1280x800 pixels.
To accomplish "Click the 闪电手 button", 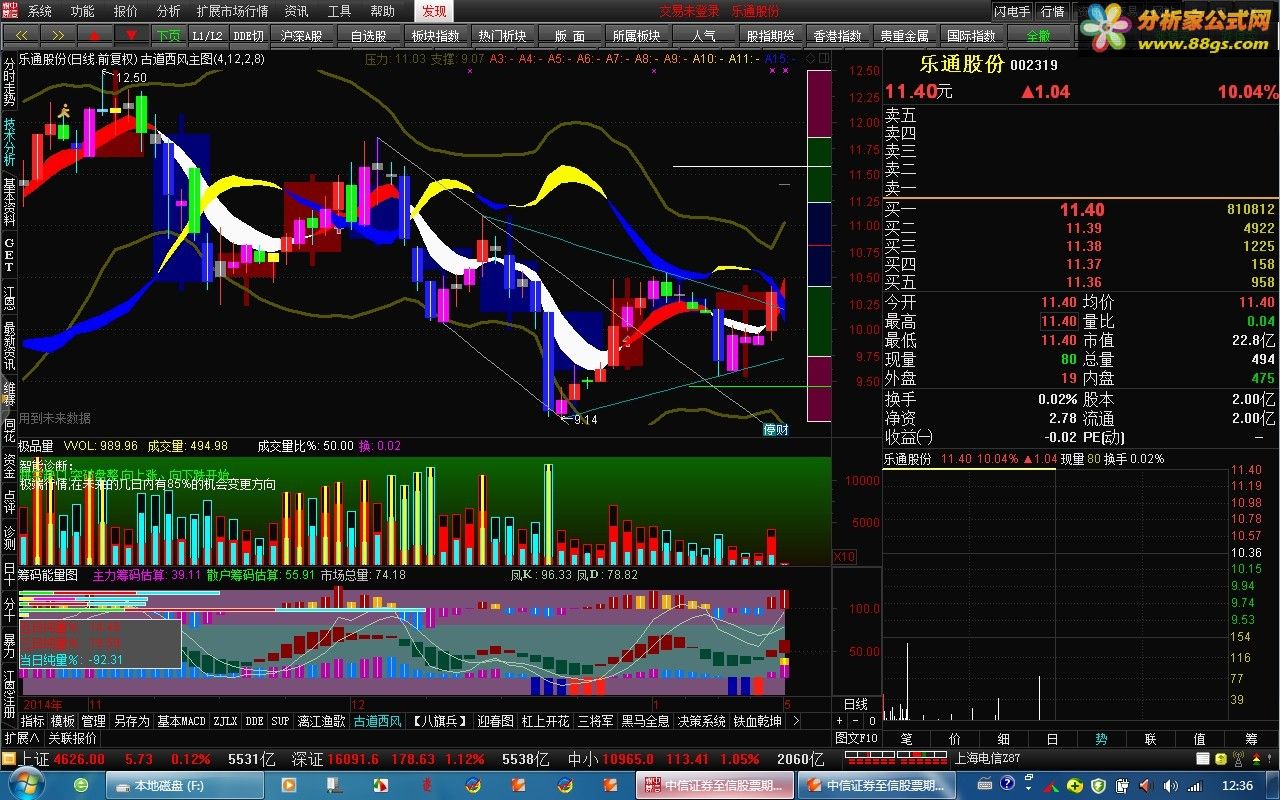I will pos(1012,11).
